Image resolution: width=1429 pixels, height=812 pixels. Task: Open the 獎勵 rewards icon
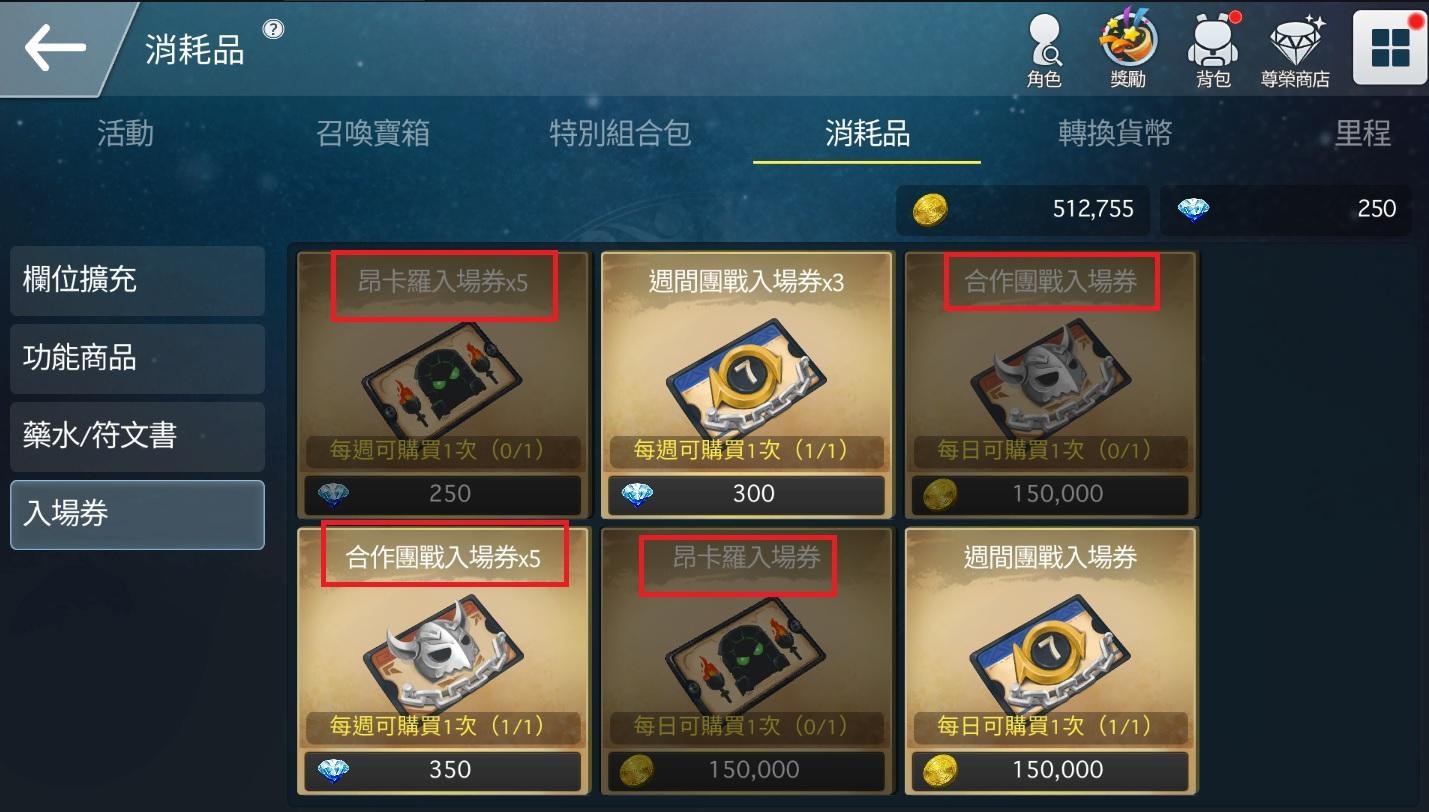pos(1128,50)
